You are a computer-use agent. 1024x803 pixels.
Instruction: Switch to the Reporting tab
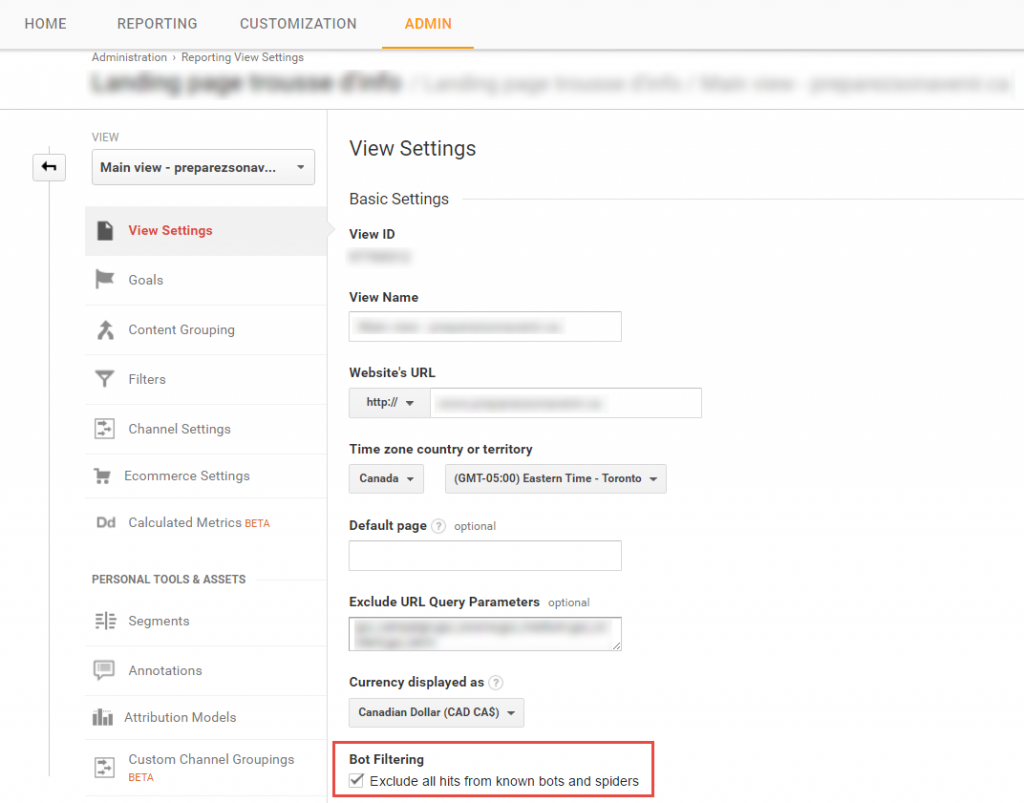coord(157,24)
